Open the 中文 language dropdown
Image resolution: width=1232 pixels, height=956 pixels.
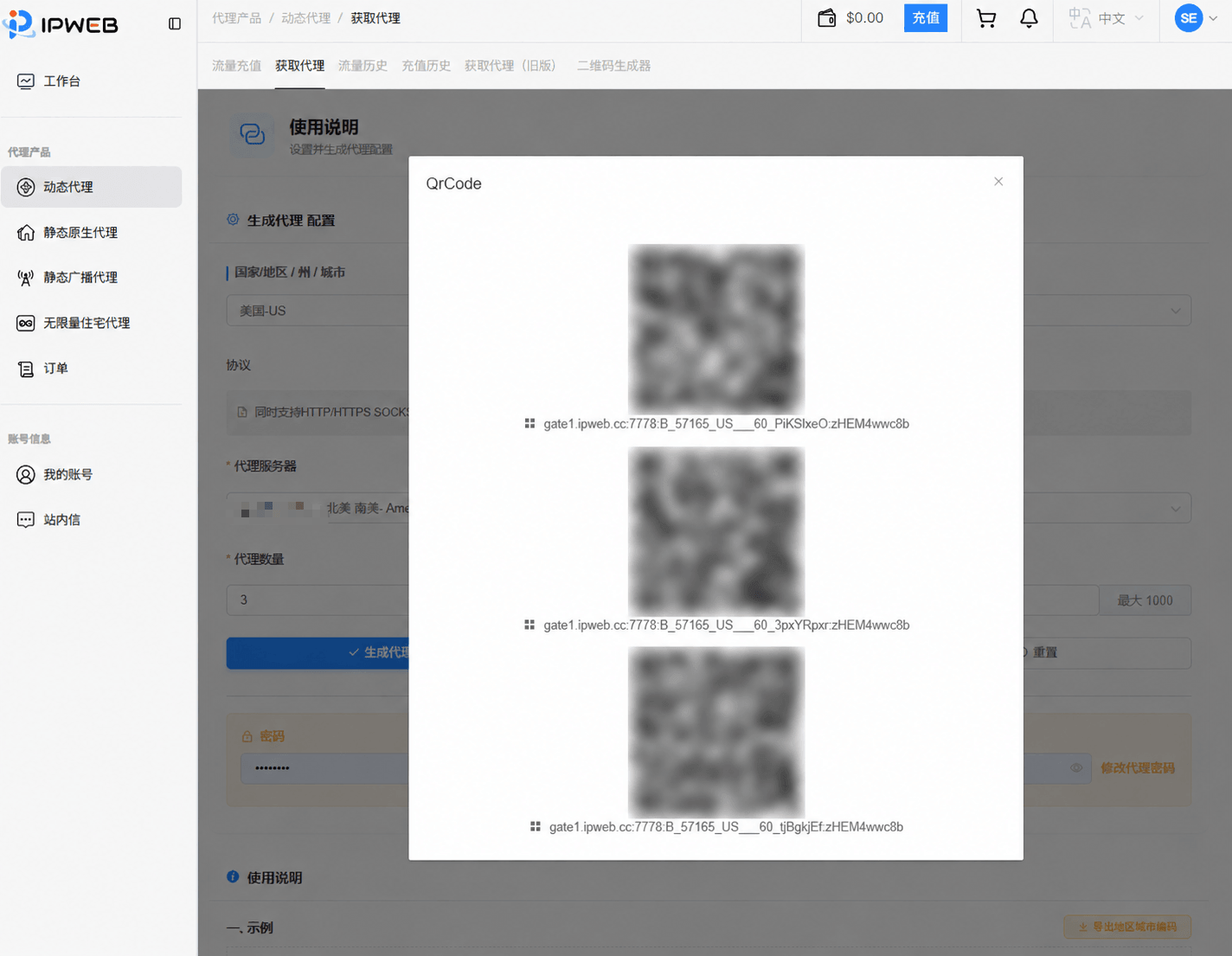1107,18
